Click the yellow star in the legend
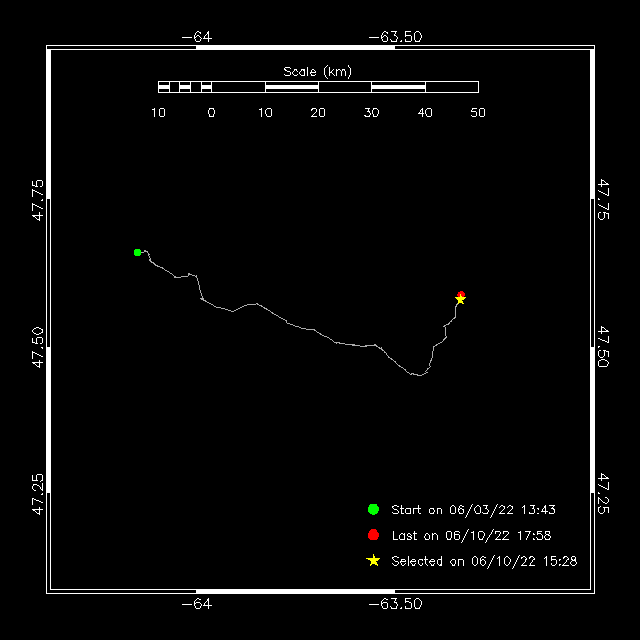 coord(373,561)
